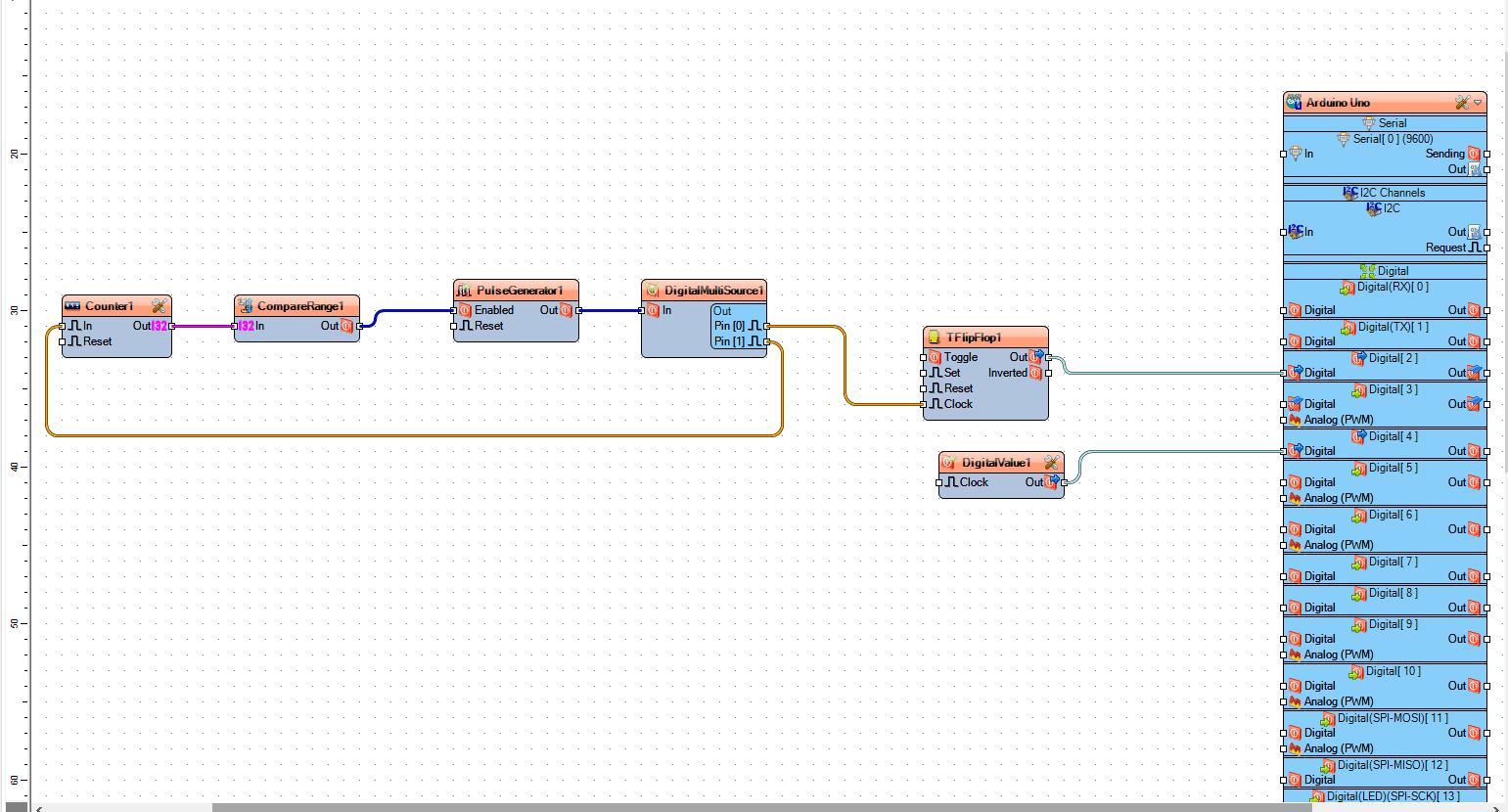1508x812 pixels.
Task: Click DigitalMultiSource1 Pin [1] output
Action: point(766,341)
